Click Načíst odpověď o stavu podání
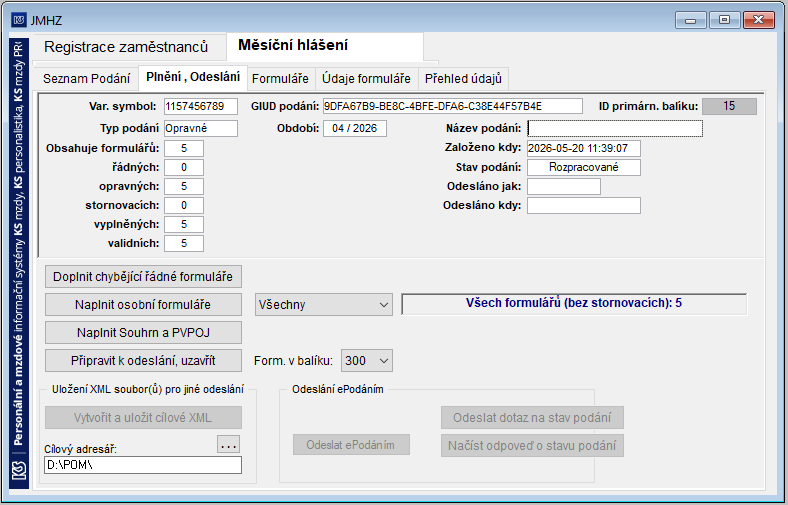Image resolution: width=788 pixels, height=505 pixels. pyautogui.click(x=532, y=446)
